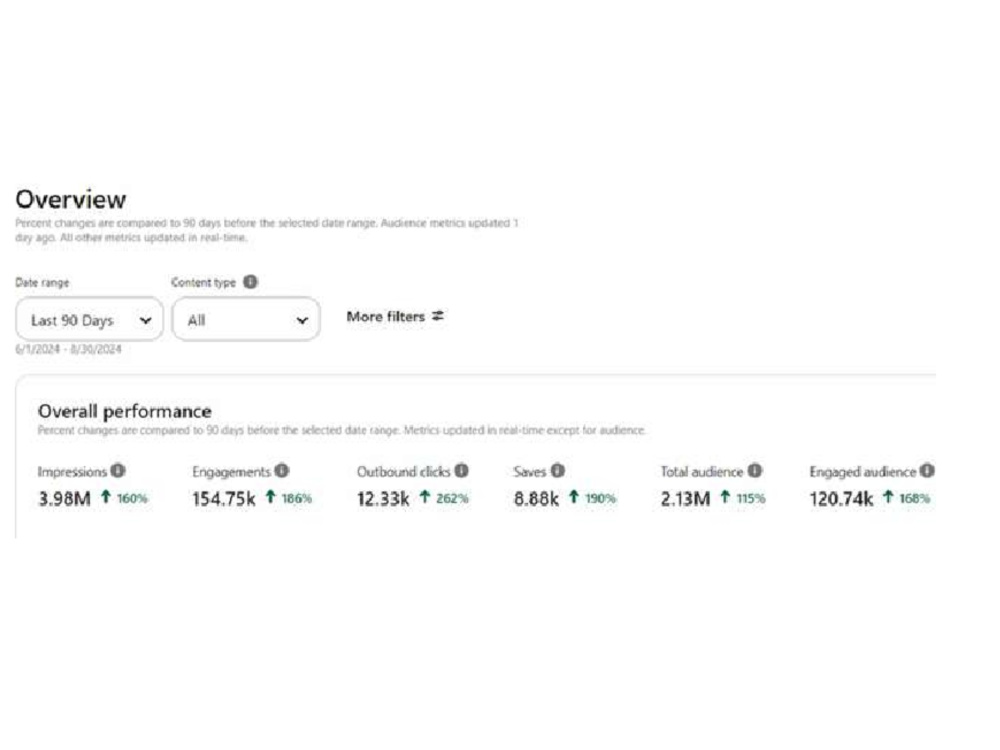Screen dimensions: 1000x750
Task: Open the Last 90 Days date range dropdown
Action: 89,319
